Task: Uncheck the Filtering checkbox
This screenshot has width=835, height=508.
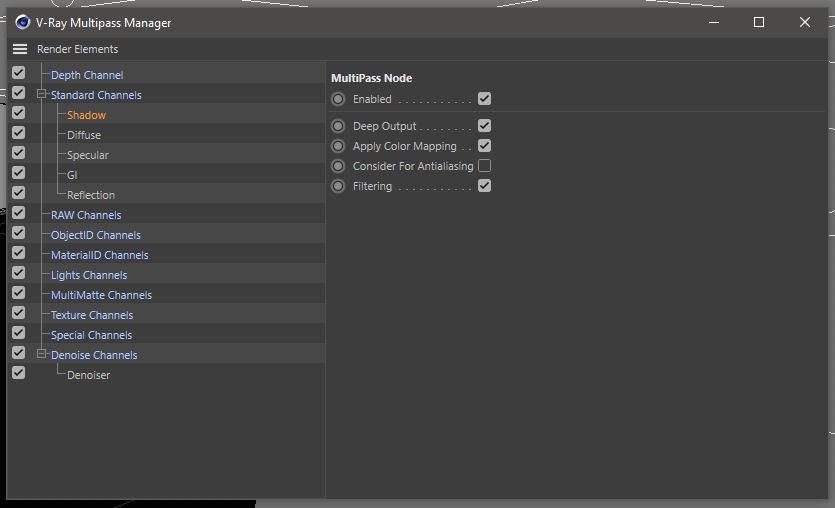Action: (x=484, y=186)
